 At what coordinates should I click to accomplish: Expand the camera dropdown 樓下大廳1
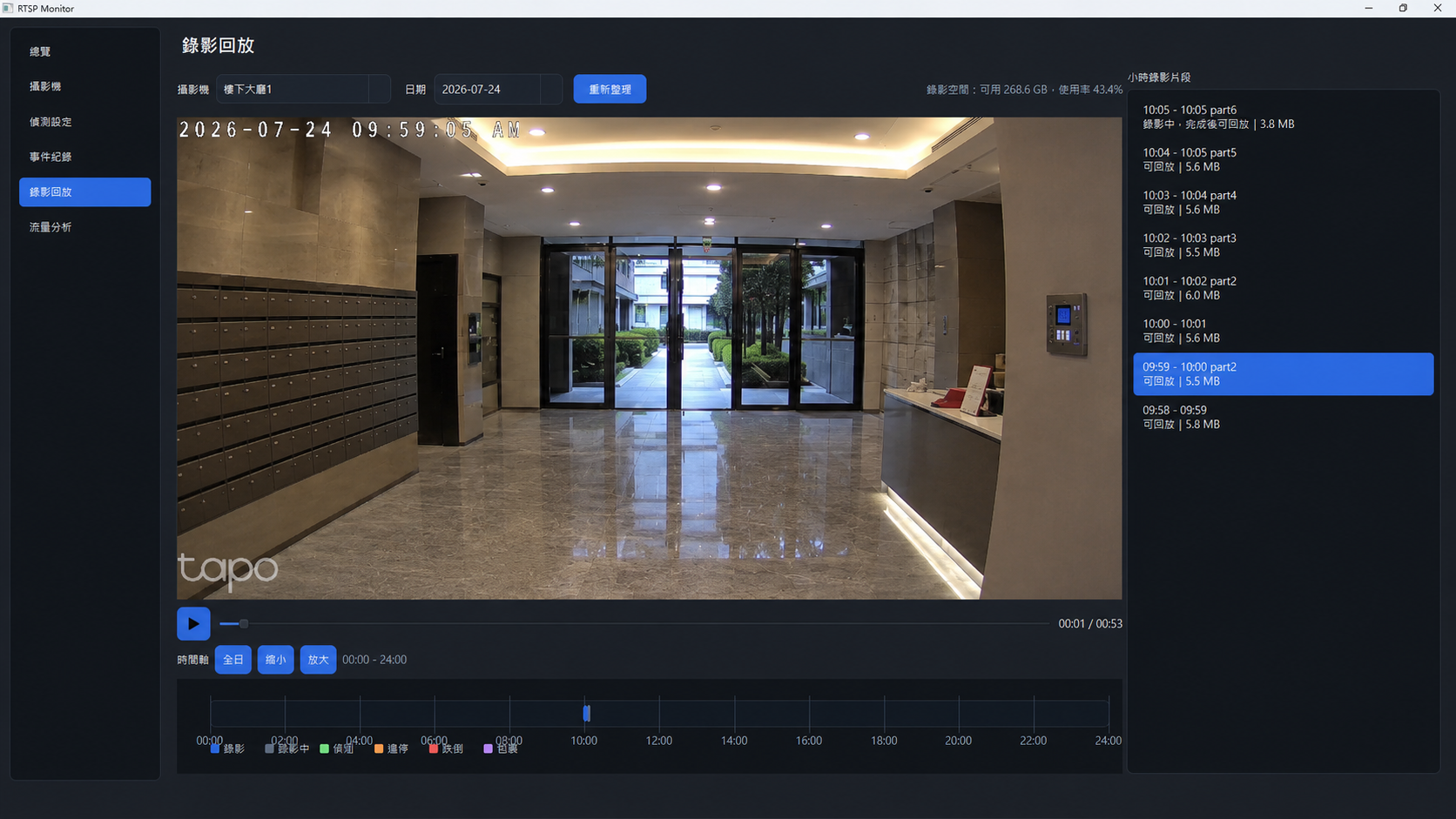coord(303,89)
